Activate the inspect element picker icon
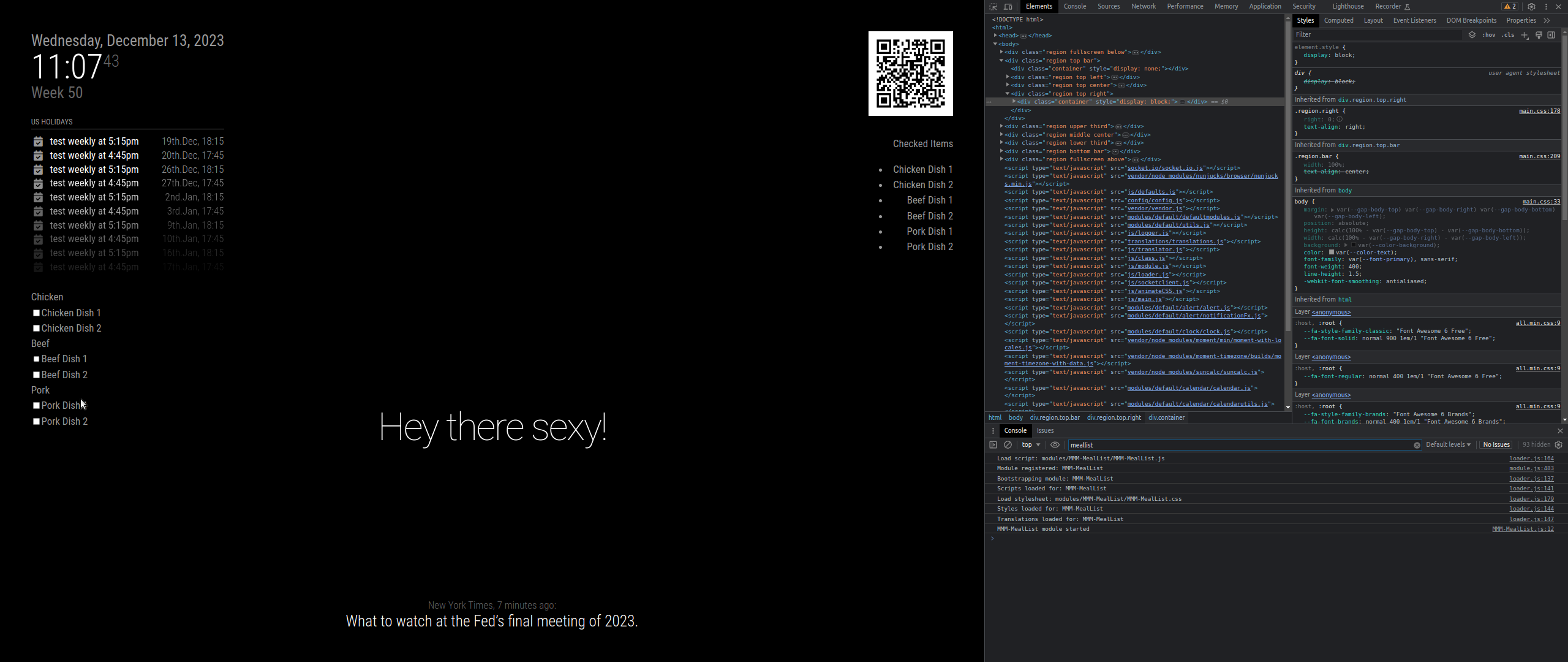The height and width of the screenshot is (662, 1568). click(993, 7)
